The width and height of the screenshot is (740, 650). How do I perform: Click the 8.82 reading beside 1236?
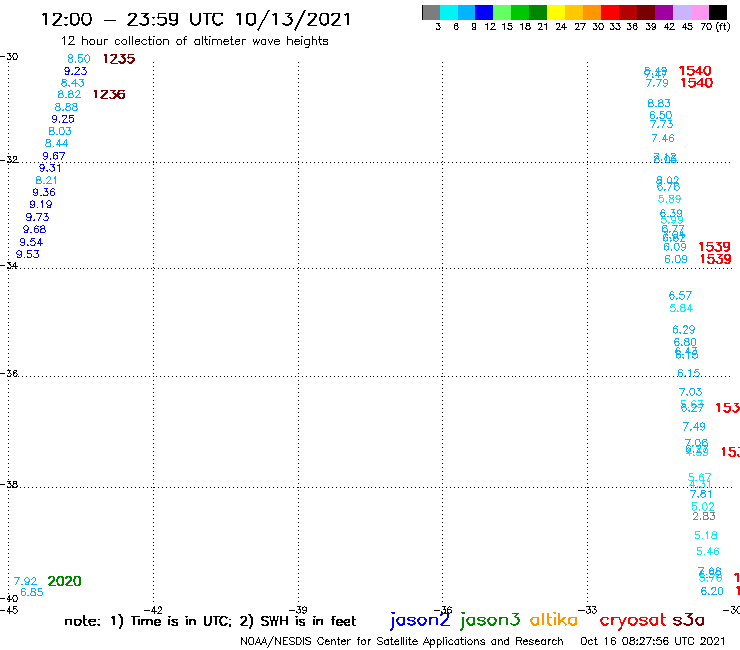(x=69, y=94)
